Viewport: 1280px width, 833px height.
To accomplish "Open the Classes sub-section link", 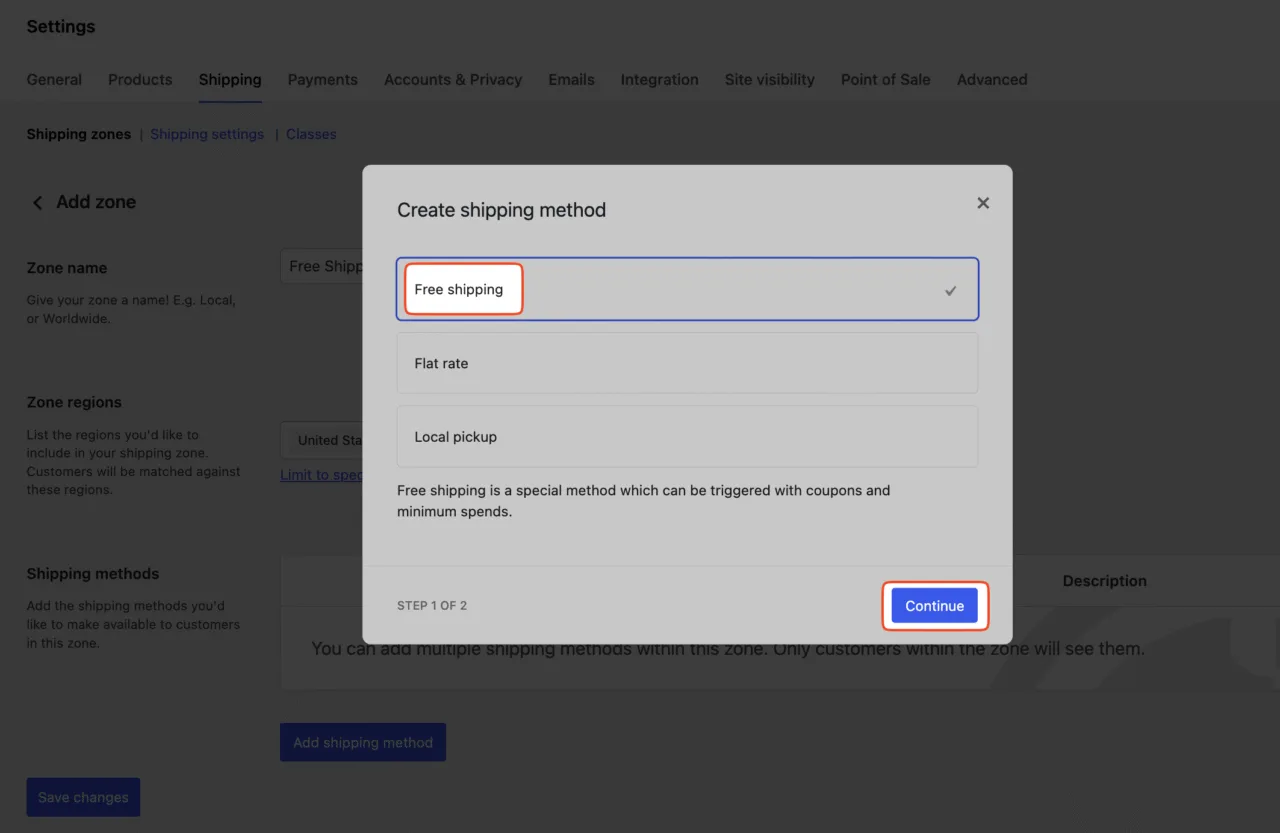I will [311, 134].
